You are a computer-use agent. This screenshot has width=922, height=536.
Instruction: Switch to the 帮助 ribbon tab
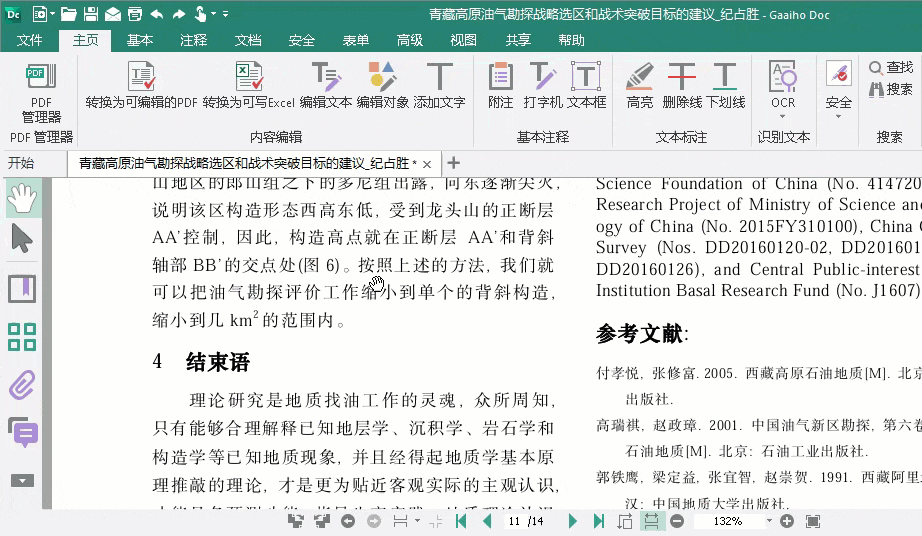coord(572,40)
